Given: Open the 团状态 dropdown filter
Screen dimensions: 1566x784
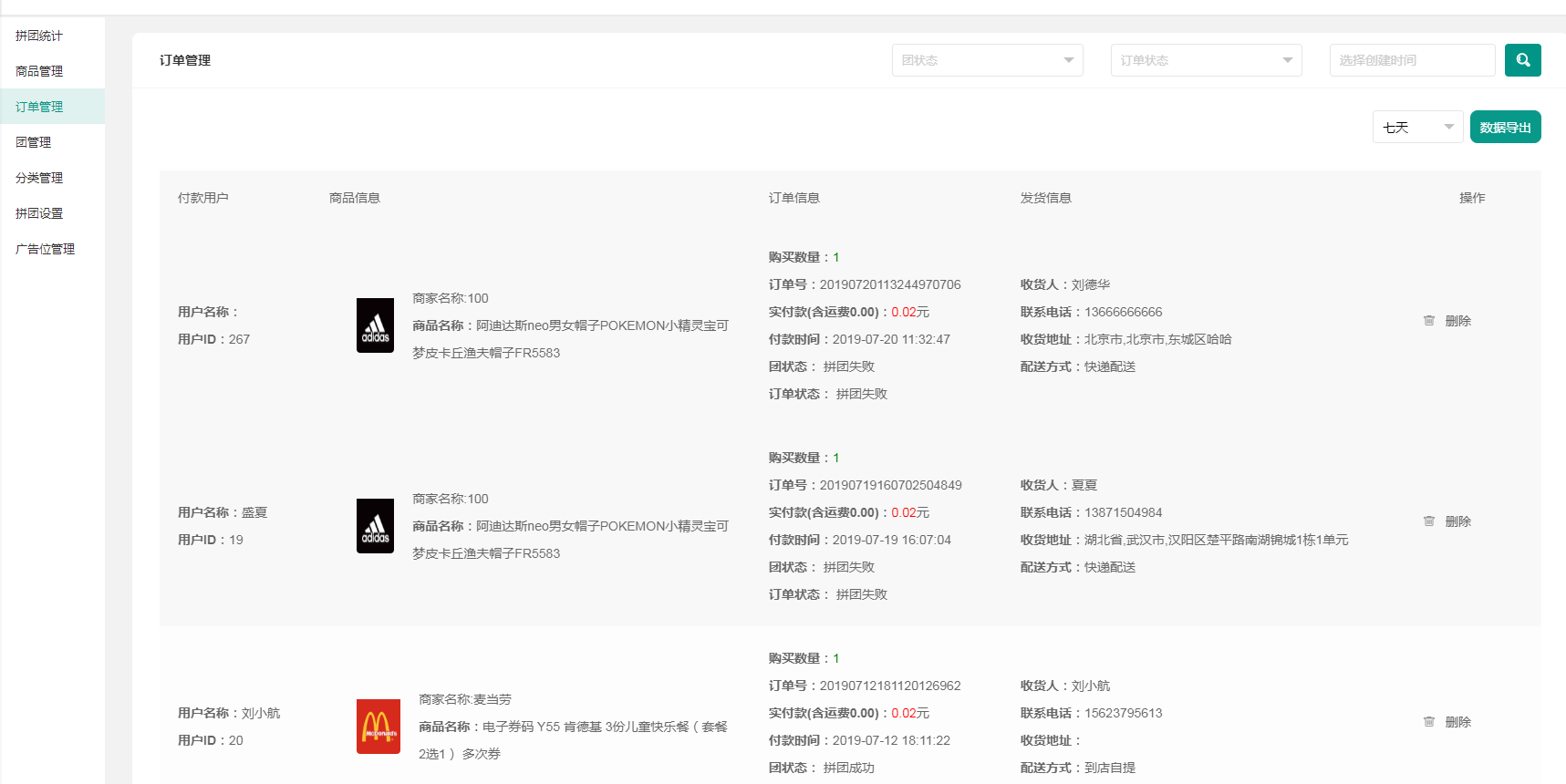Looking at the screenshot, I should [x=987, y=60].
